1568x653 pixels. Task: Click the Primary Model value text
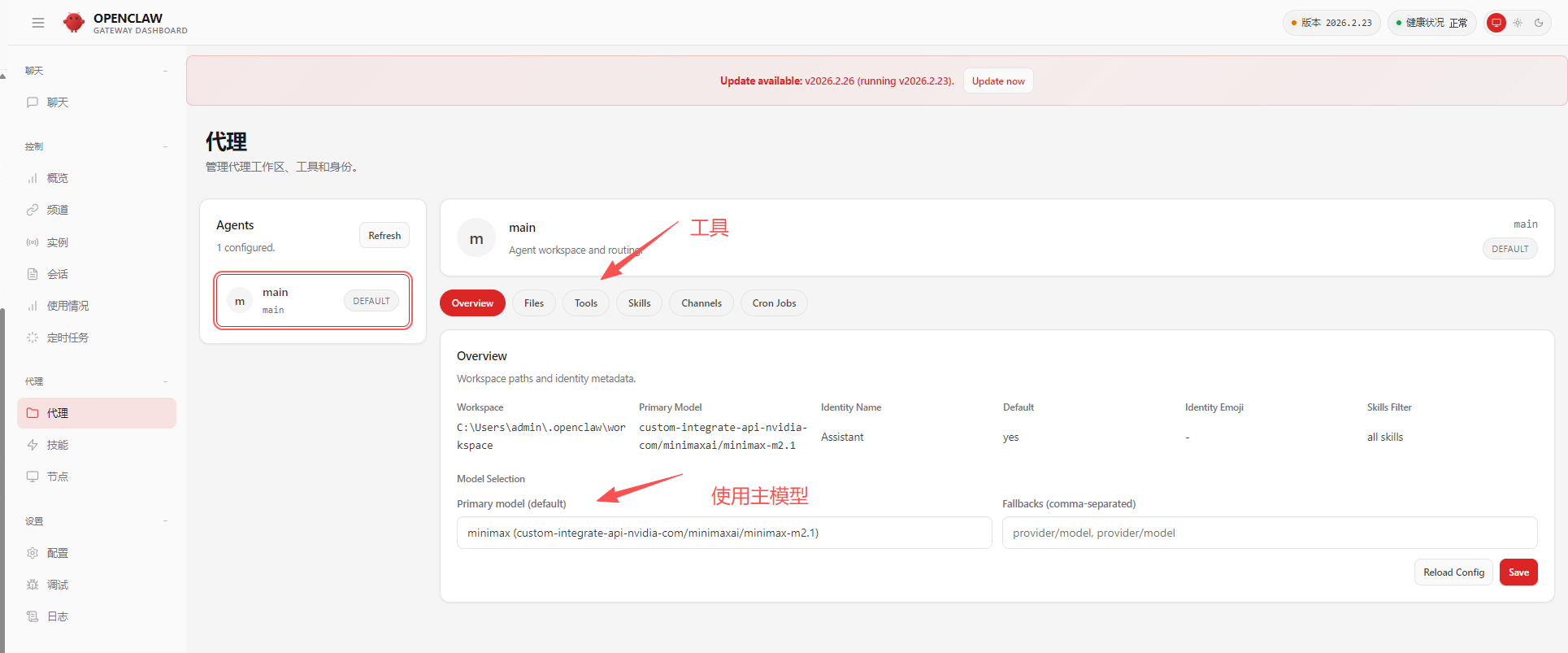723,437
